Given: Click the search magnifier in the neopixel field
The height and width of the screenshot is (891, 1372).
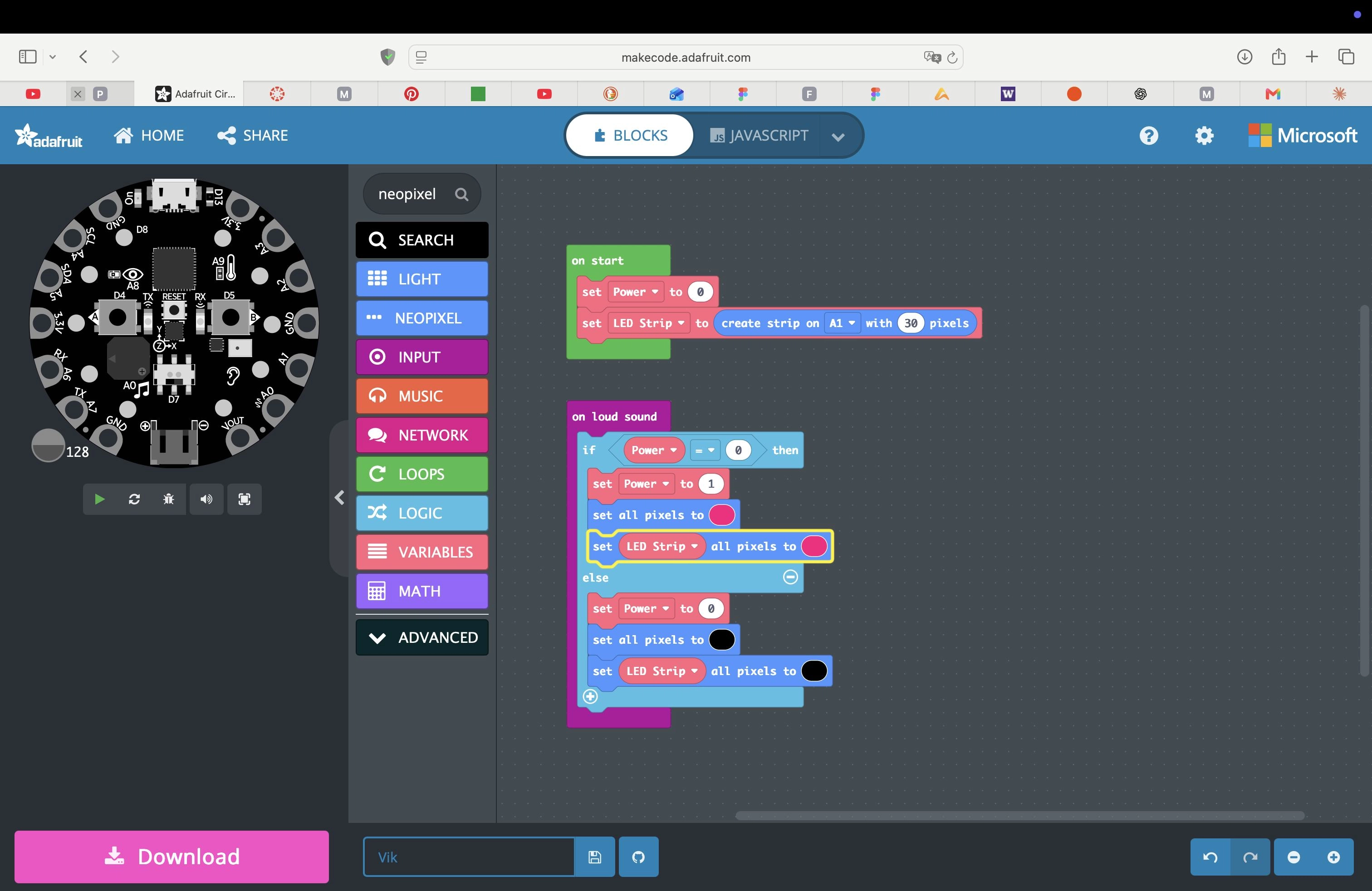Looking at the screenshot, I should pyautogui.click(x=461, y=194).
